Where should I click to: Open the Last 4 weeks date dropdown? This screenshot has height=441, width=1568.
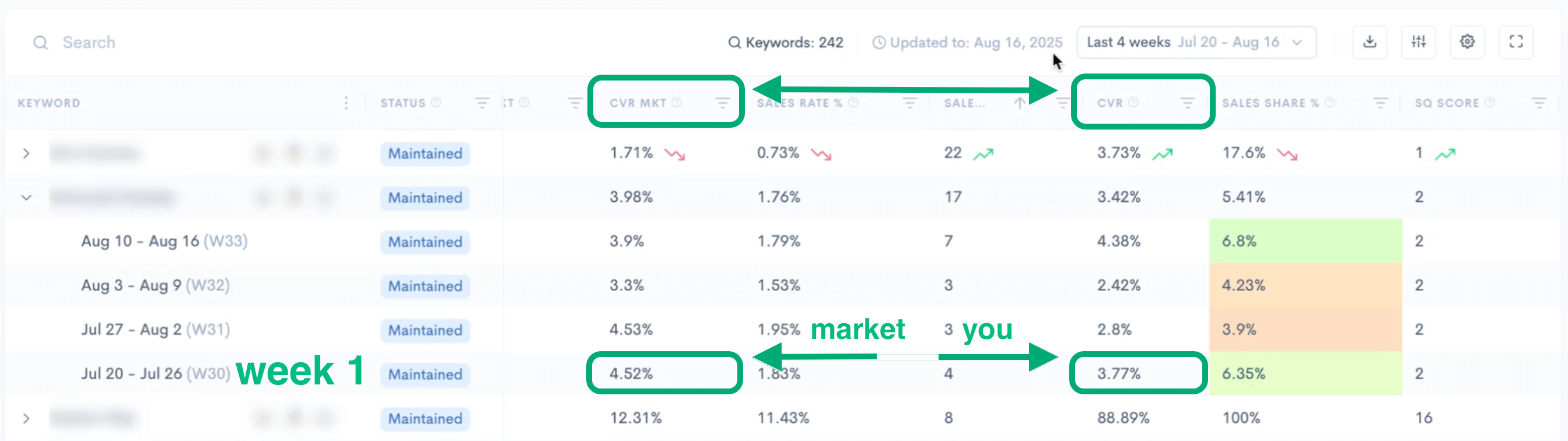point(1196,42)
